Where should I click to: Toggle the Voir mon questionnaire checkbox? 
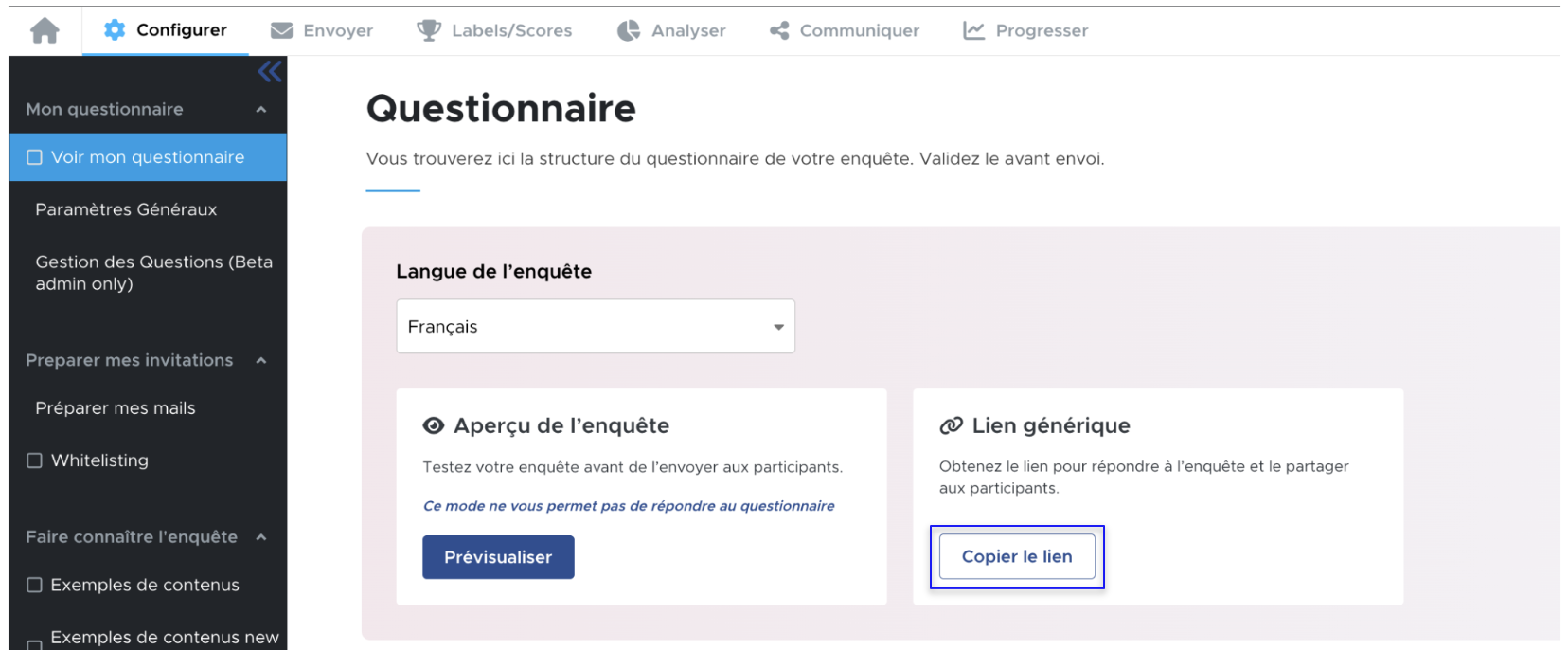pyautogui.click(x=35, y=157)
